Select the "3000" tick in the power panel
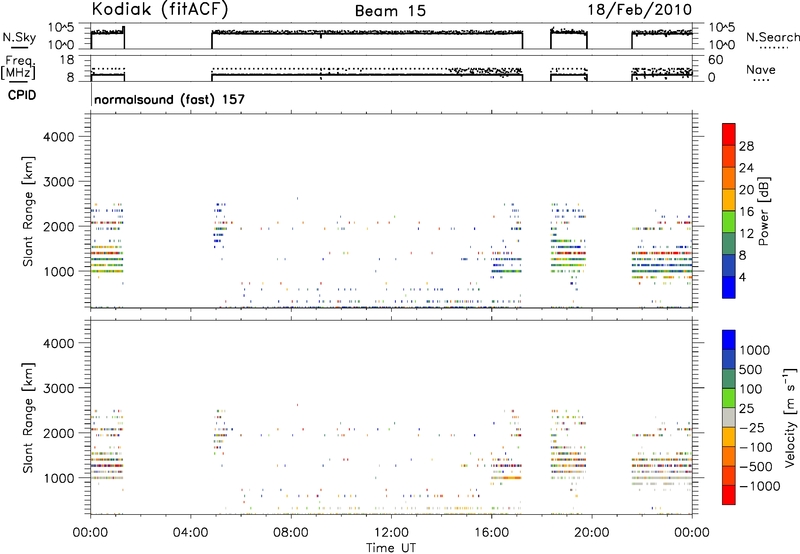 tap(59, 182)
